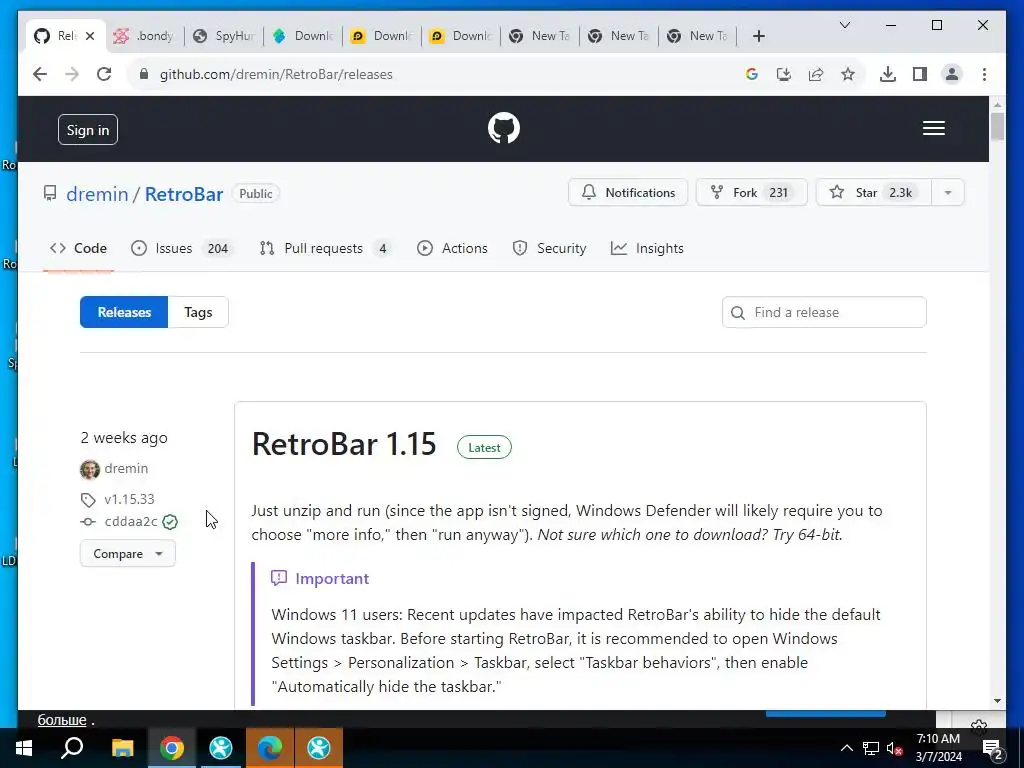This screenshot has height=768, width=1024.
Task: Click the verified commit checkmark badge
Action: (170, 522)
